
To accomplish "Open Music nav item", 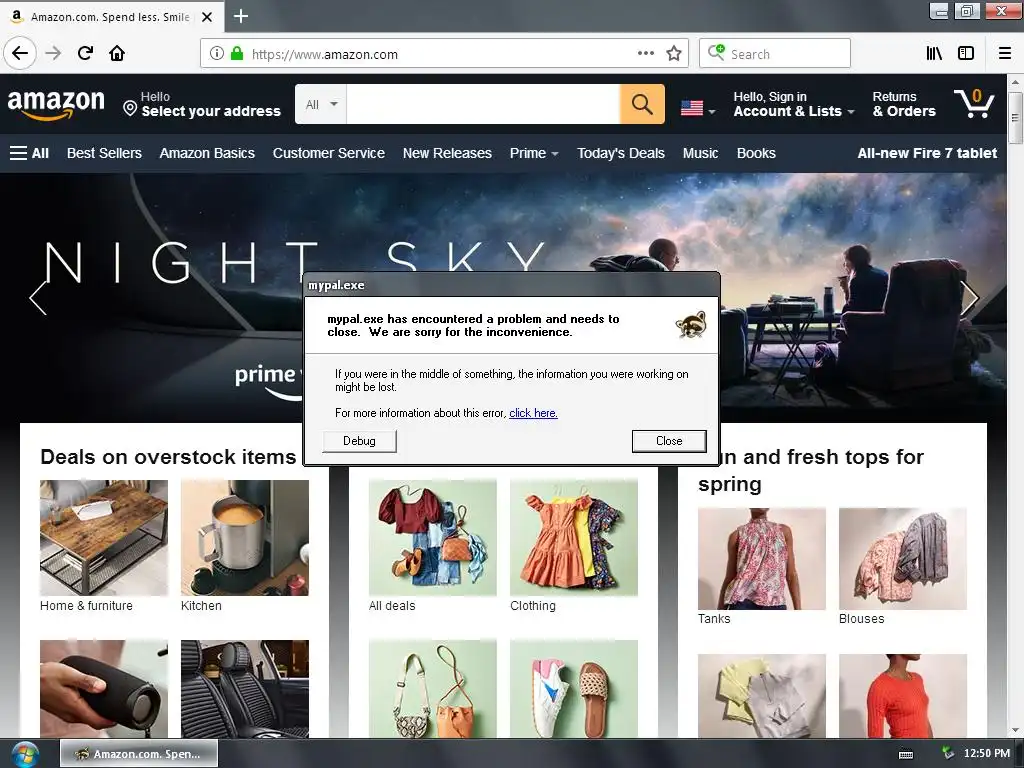I will pos(700,153).
